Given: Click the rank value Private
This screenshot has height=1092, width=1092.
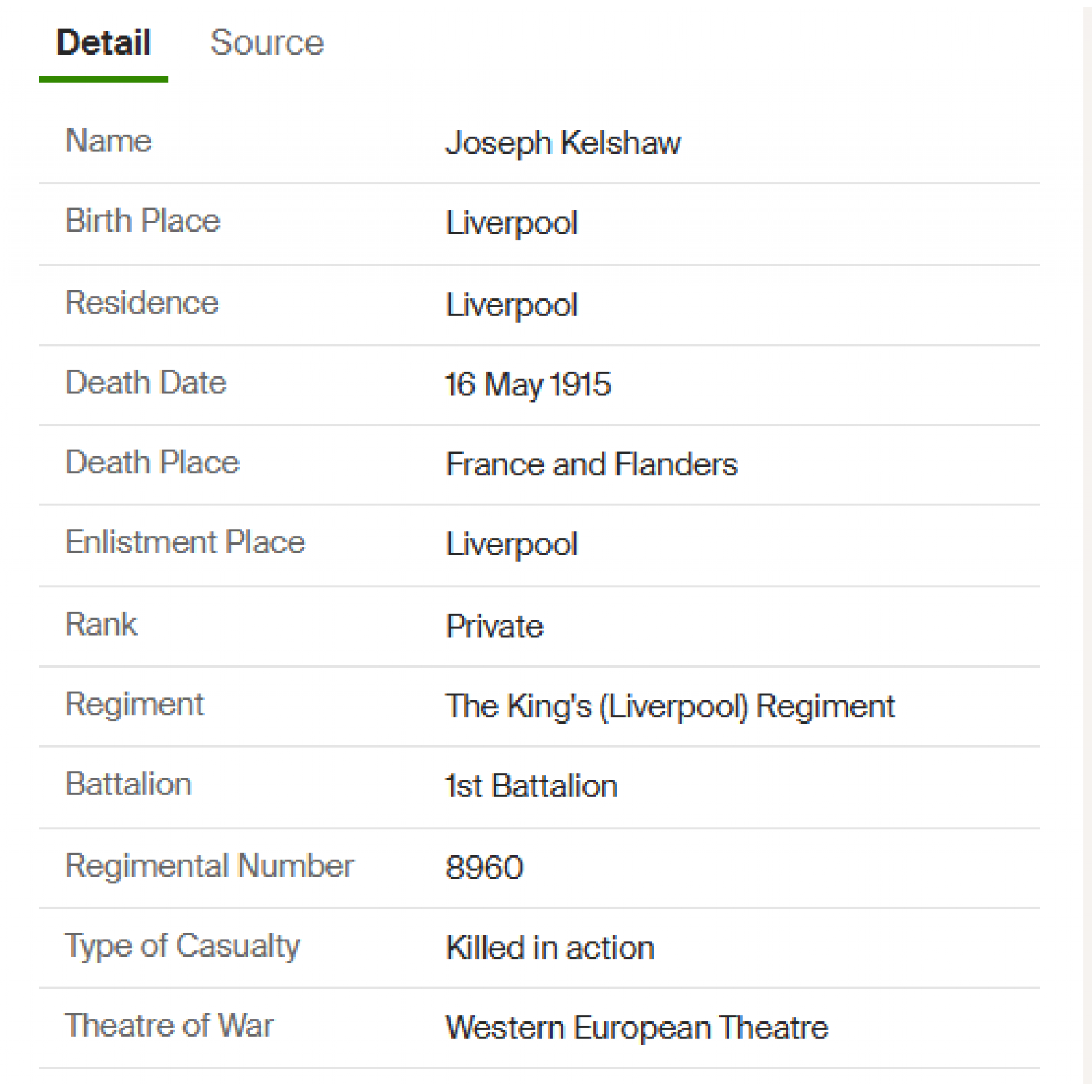Looking at the screenshot, I should pyautogui.click(x=494, y=626).
